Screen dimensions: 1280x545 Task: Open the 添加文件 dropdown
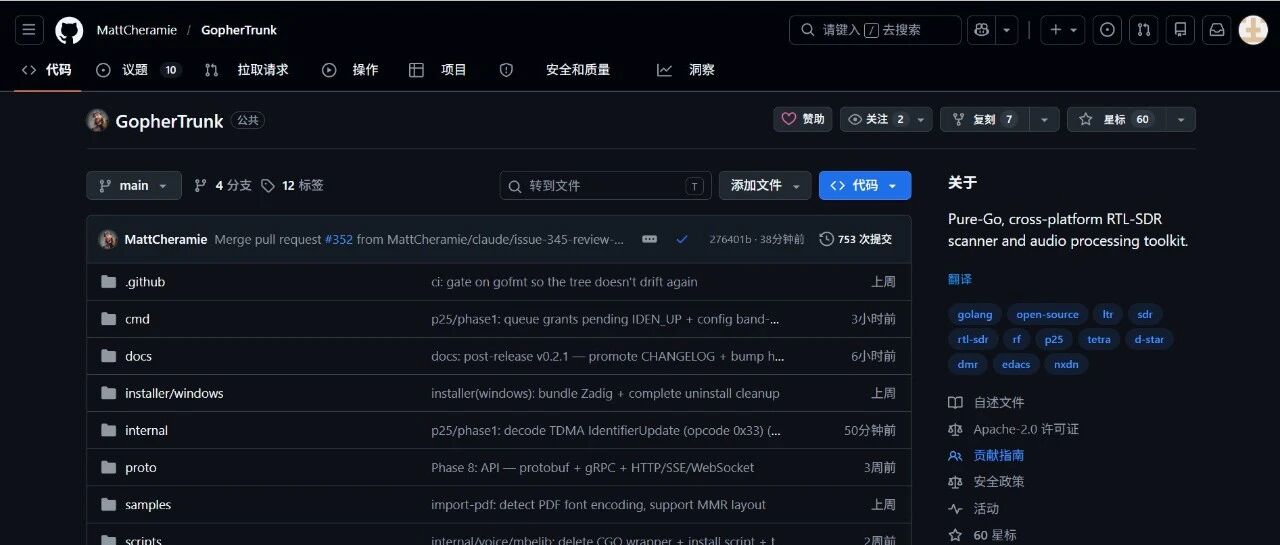click(x=765, y=185)
